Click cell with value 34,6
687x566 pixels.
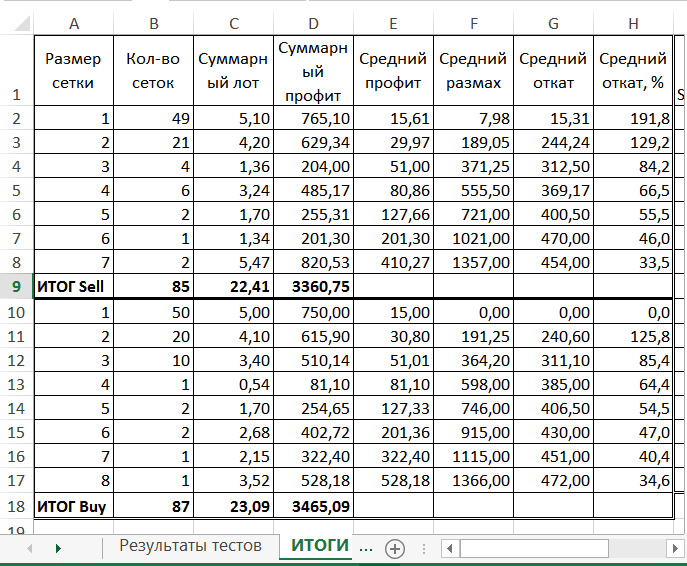(x=633, y=481)
